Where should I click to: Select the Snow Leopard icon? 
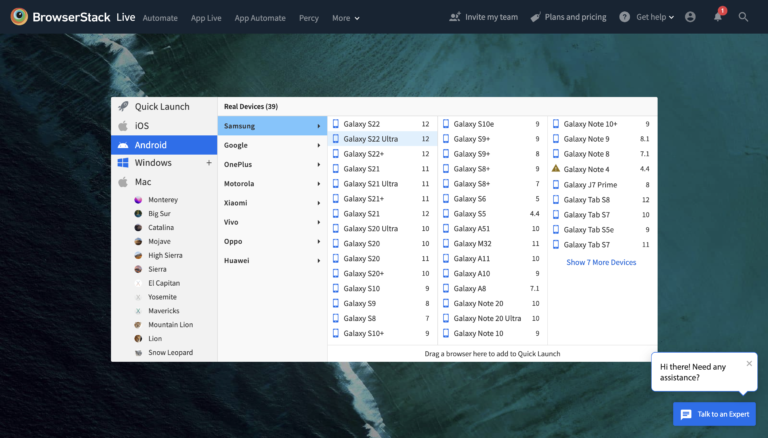[x=138, y=352]
